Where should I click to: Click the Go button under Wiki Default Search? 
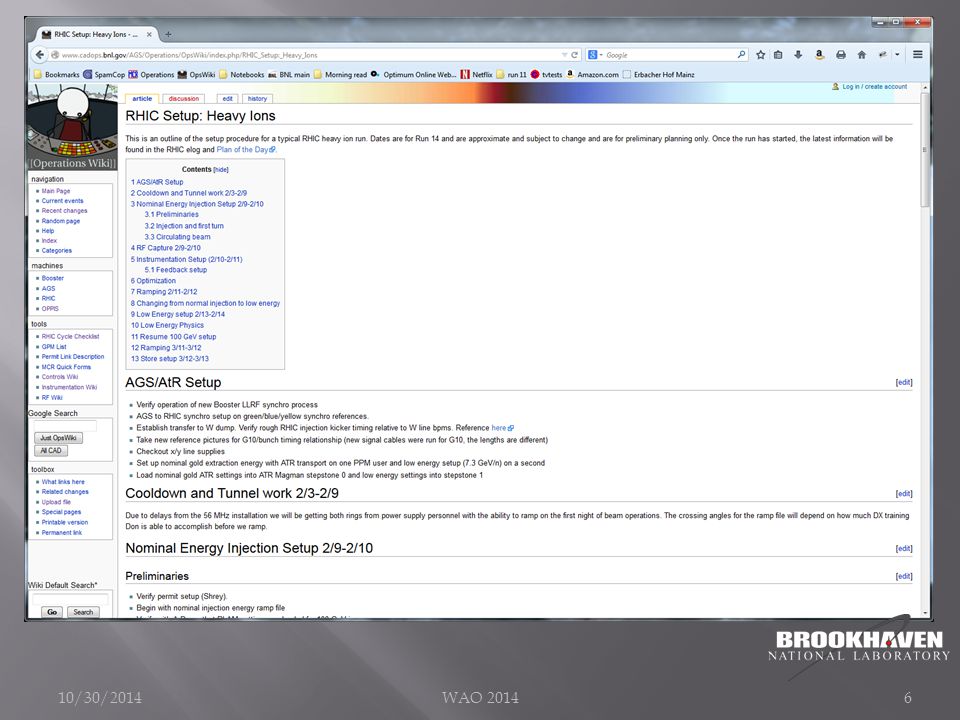coord(52,612)
